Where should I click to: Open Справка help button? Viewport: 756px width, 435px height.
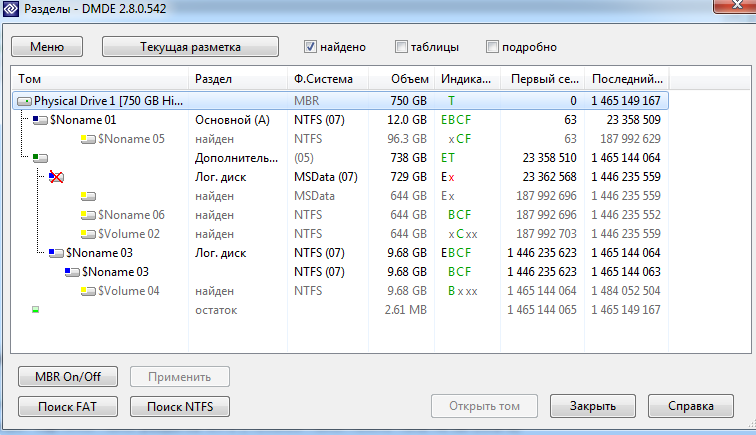690,406
